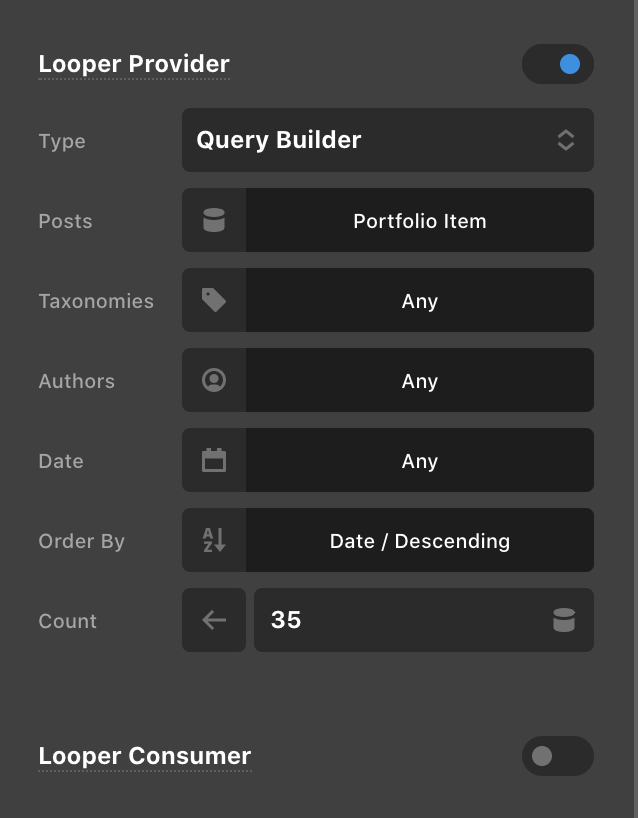This screenshot has height=818, width=638.
Task: Enable the Looper Consumer toggle
Action: [x=558, y=756]
